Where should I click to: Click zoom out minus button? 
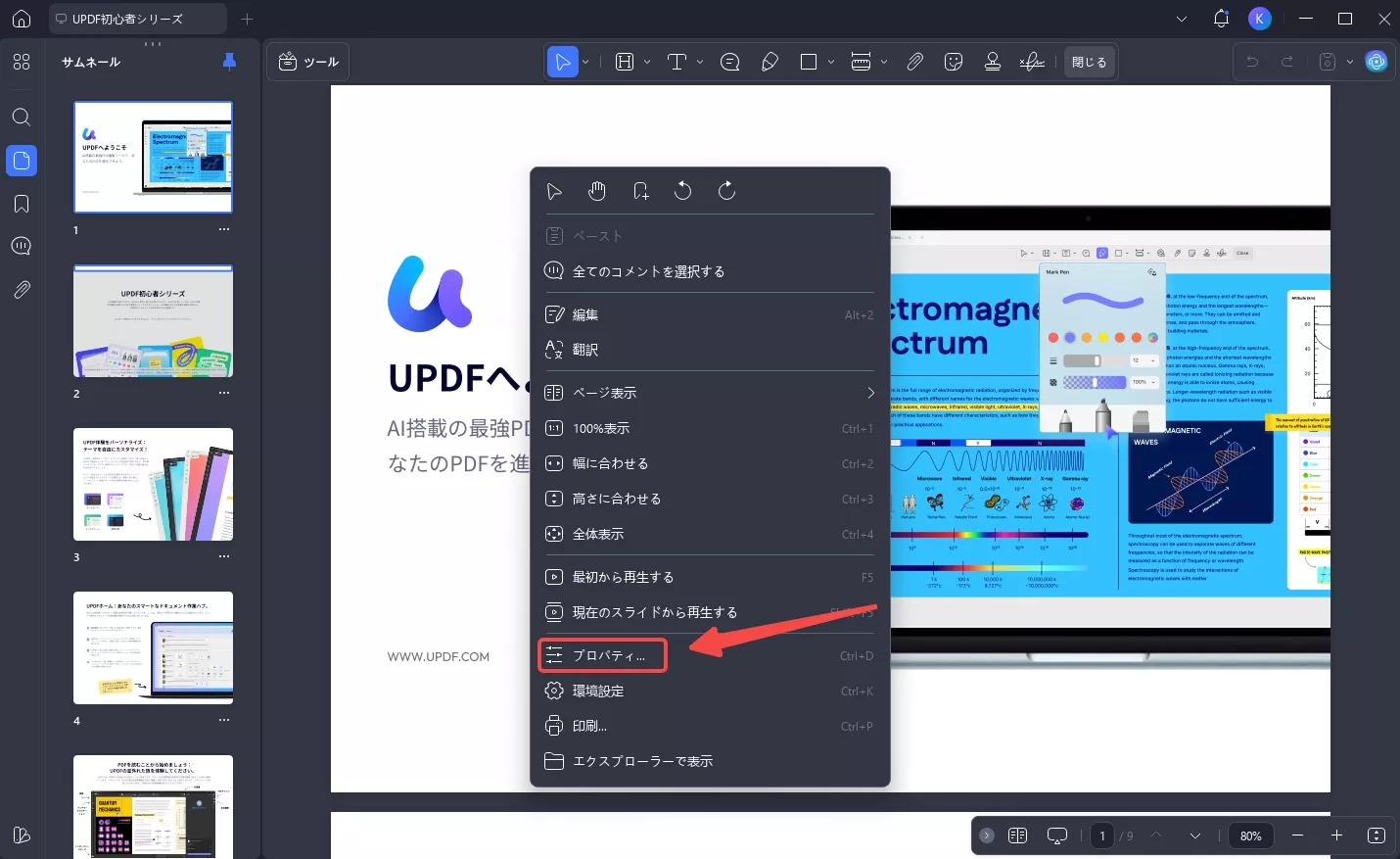pos(1297,835)
